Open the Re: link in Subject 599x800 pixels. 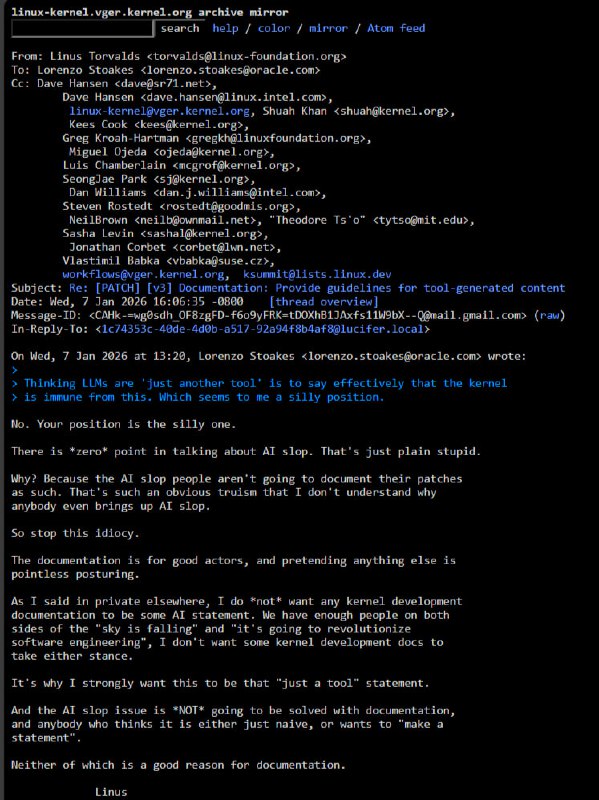click(x=79, y=288)
